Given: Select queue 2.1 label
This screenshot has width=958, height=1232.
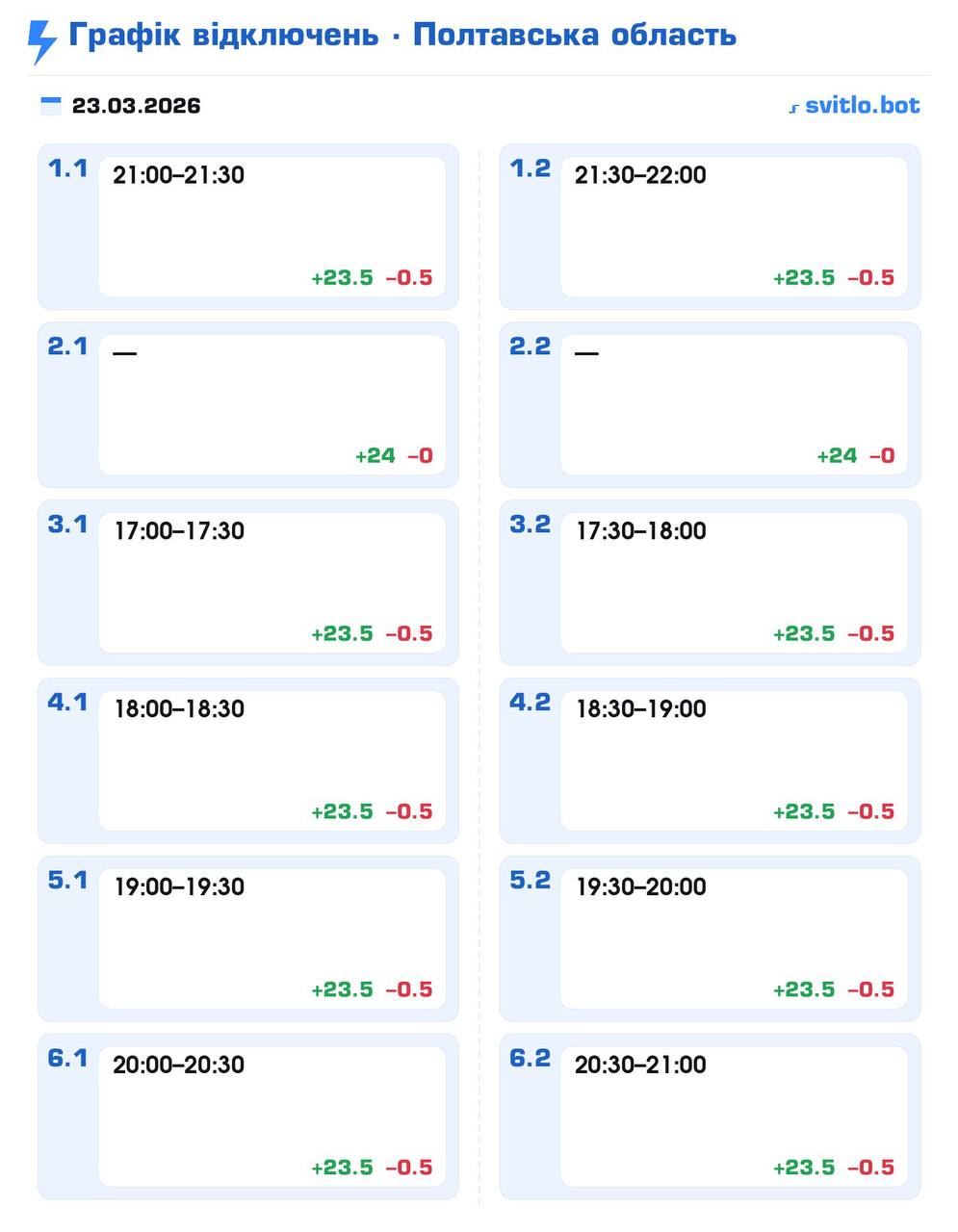Looking at the screenshot, I should coord(67,346).
